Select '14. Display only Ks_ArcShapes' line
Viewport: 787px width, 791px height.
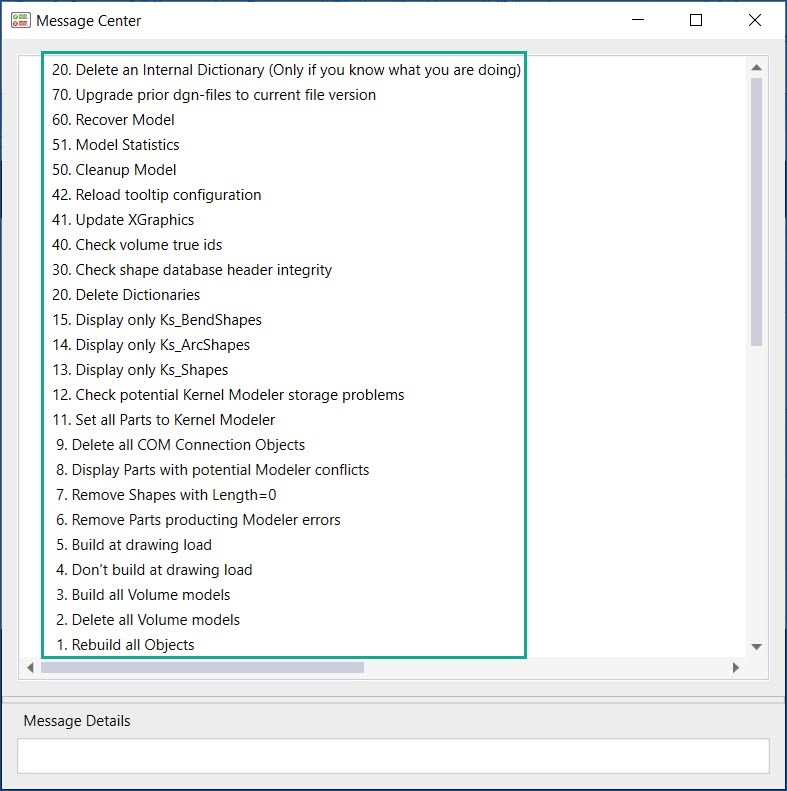pyautogui.click(x=151, y=345)
